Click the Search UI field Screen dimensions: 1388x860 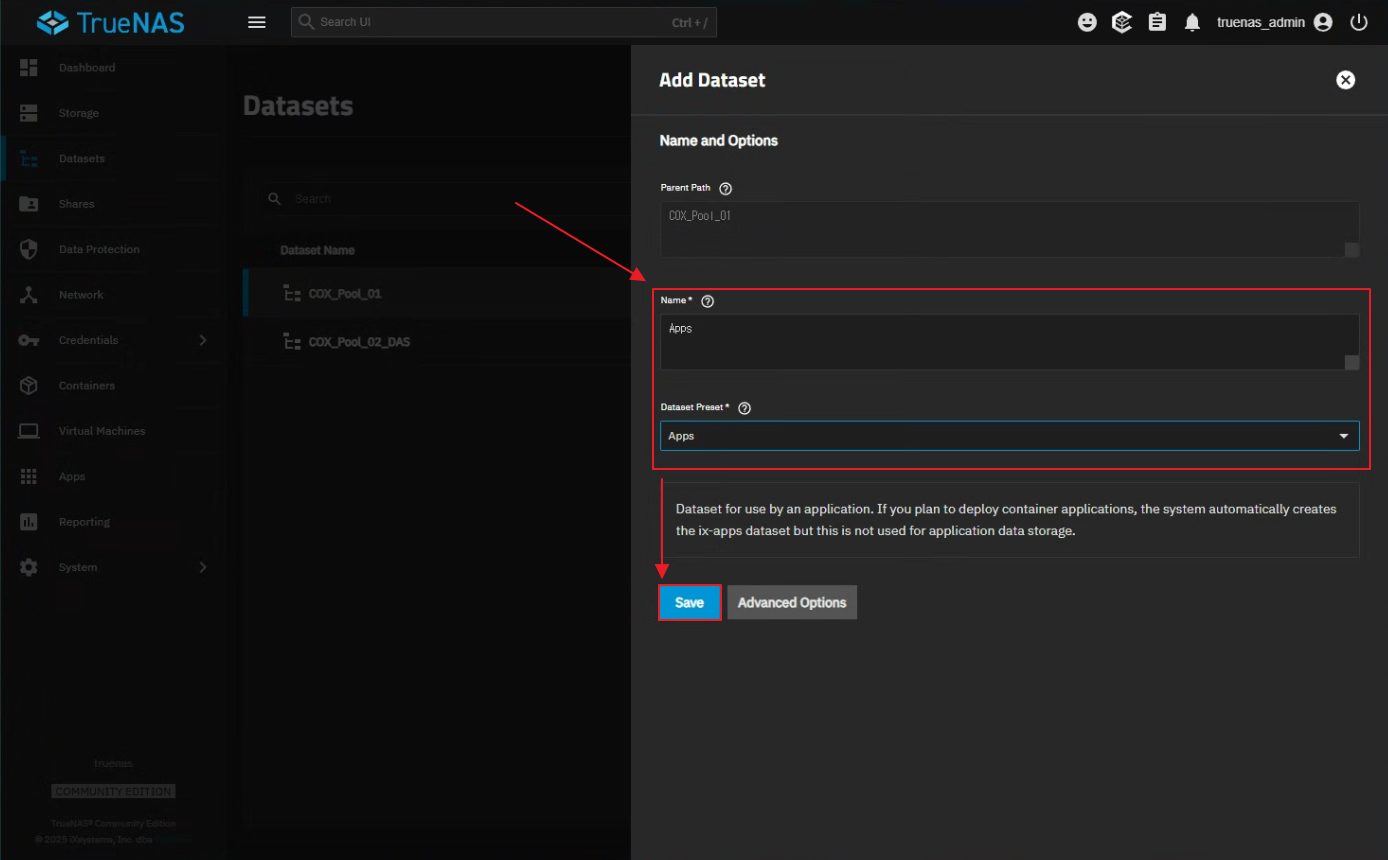(504, 22)
